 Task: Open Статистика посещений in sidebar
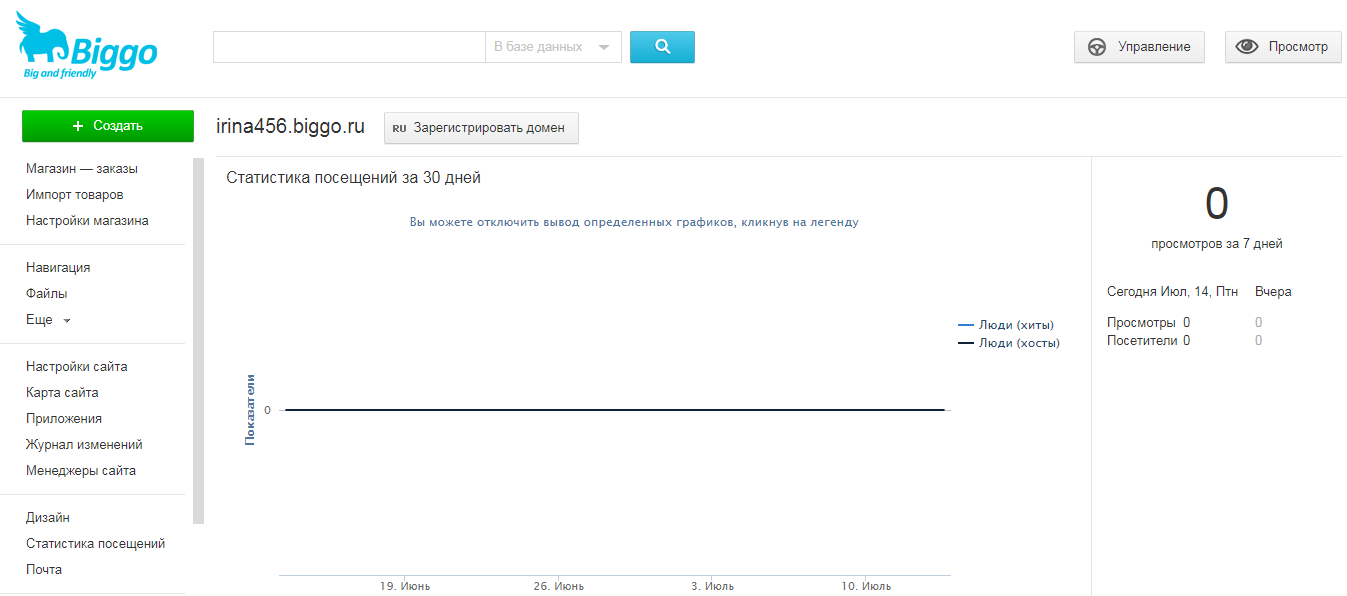[96, 544]
